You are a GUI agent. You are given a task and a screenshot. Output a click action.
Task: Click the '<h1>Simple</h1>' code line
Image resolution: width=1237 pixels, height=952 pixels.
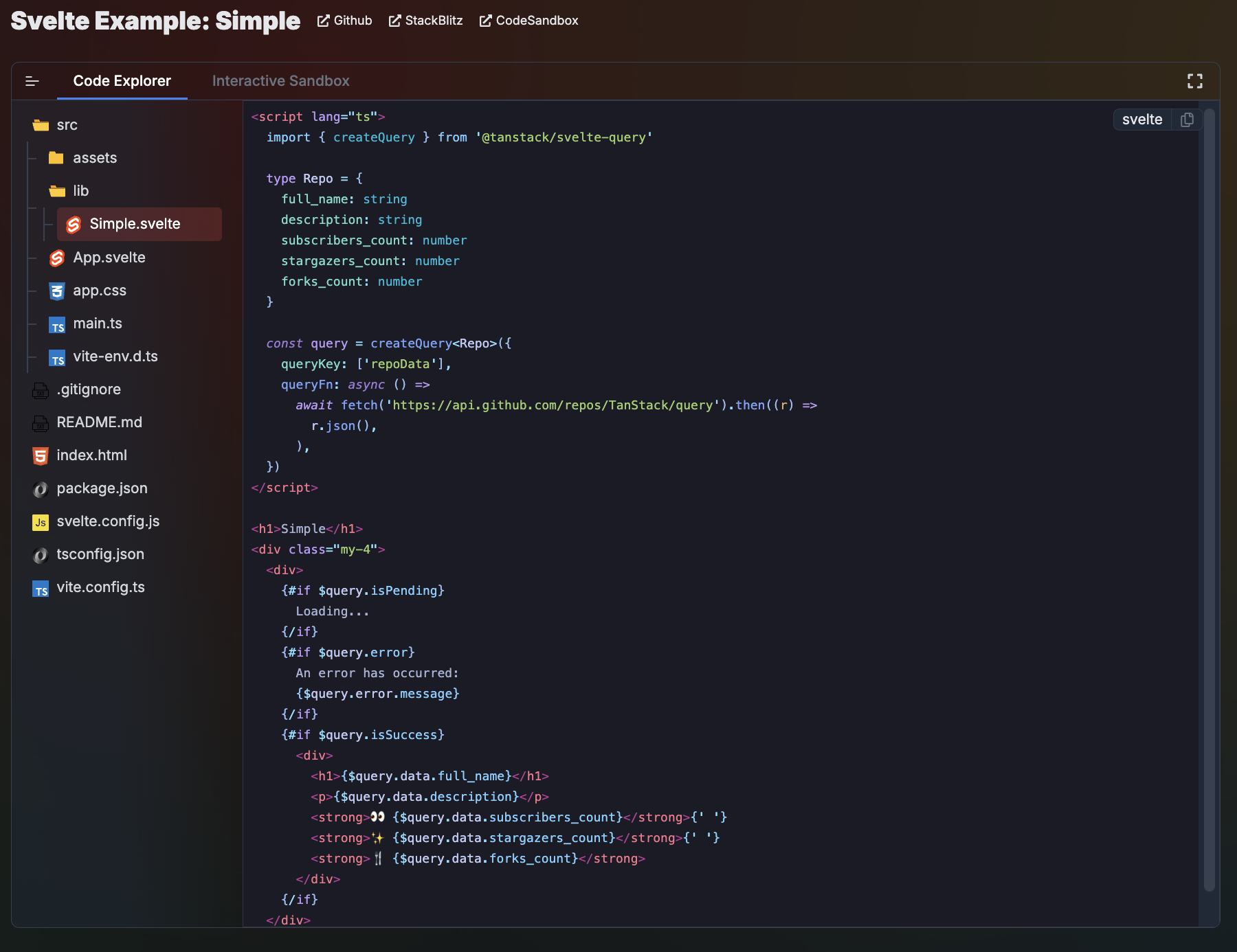tap(307, 529)
